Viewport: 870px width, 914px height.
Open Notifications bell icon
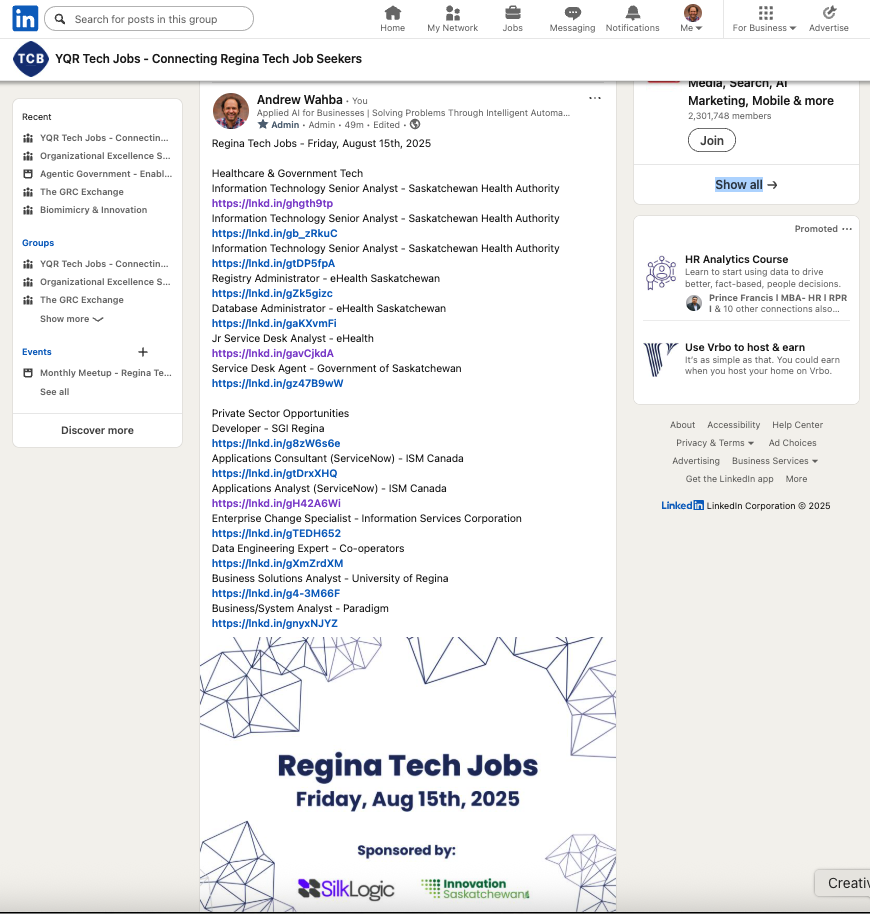tap(632, 13)
